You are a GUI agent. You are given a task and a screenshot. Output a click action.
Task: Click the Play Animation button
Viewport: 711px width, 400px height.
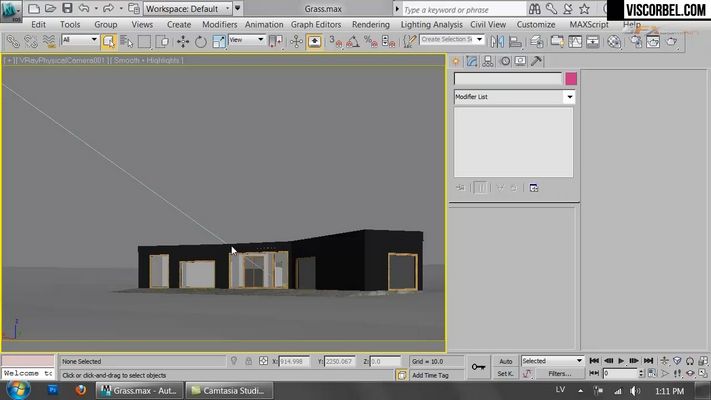[621, 361]
